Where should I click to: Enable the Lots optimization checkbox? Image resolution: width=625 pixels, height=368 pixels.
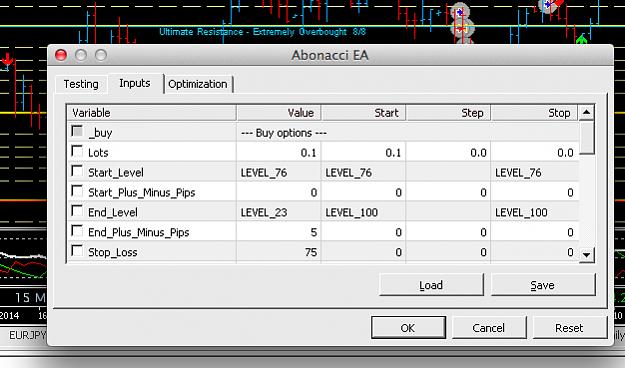coord(77,151)
